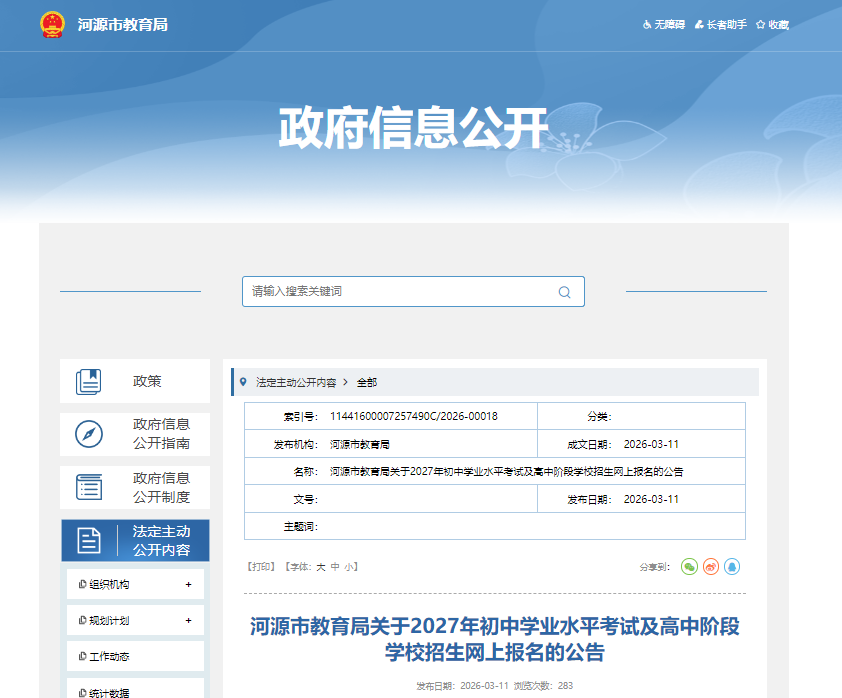Click the search magnifier icon
Screen dimensions: 842x698
pyautogui.click(x=564, y=292)
